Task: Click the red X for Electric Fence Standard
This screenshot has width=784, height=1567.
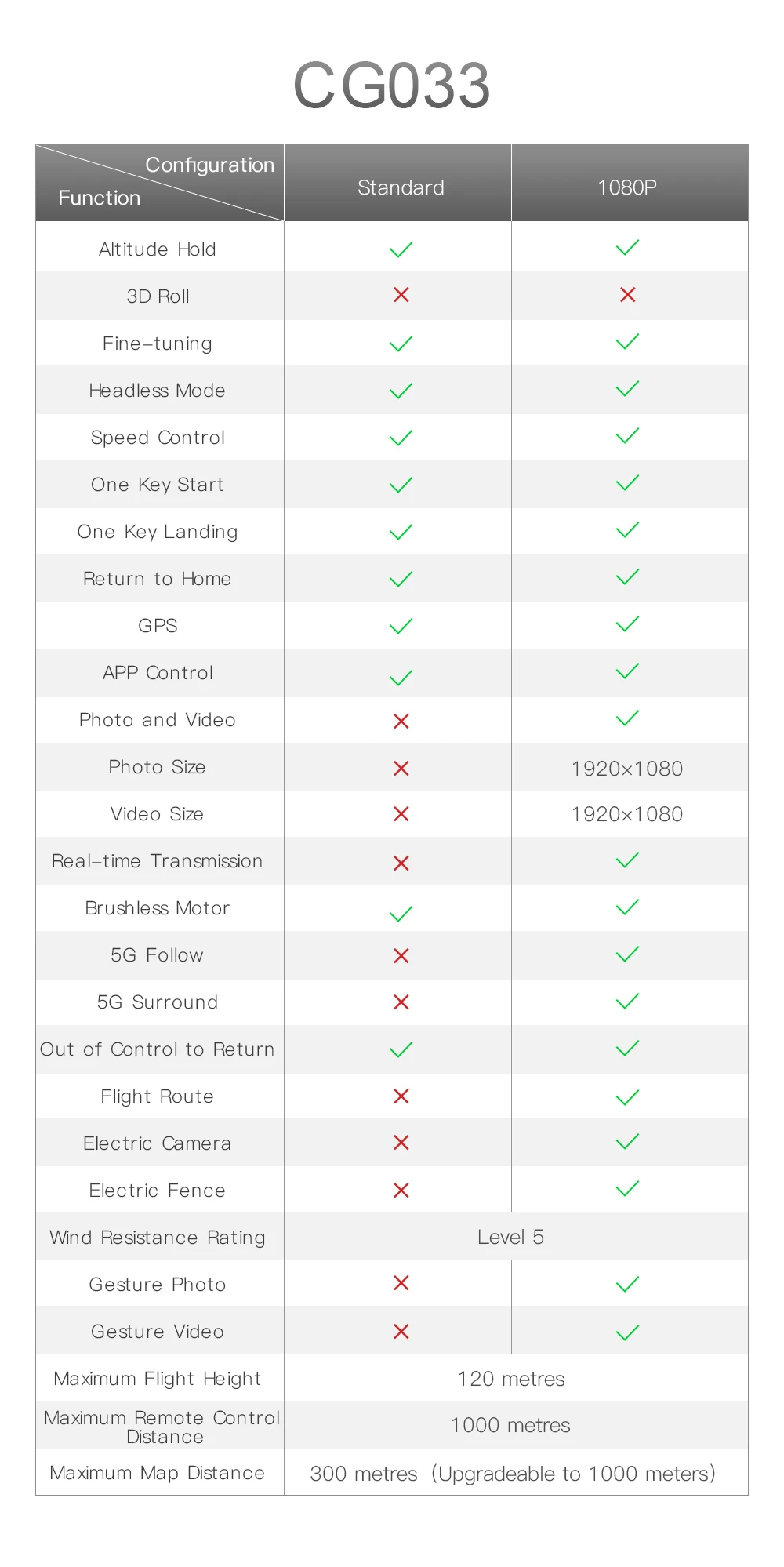Action: [x=401, y=1191]
